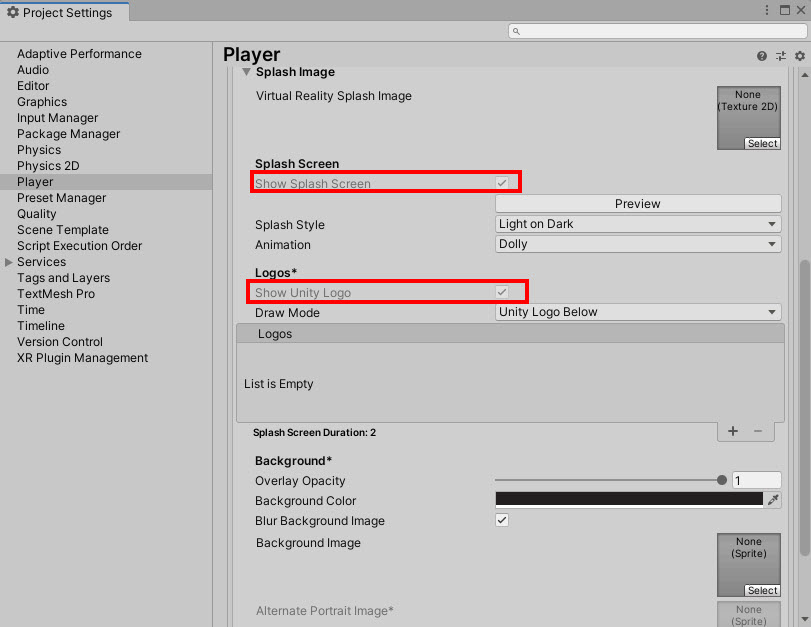Open the Physics settings category
This screenshot has height=627, width=811.
click(39, 150)
